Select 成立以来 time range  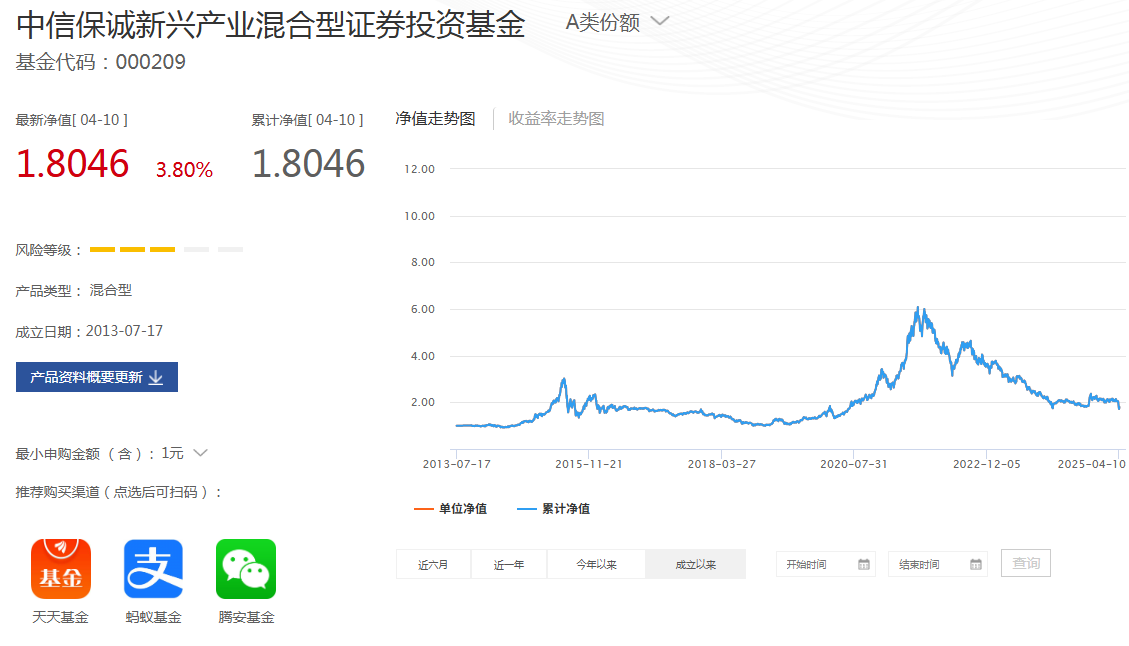[695, 564]
